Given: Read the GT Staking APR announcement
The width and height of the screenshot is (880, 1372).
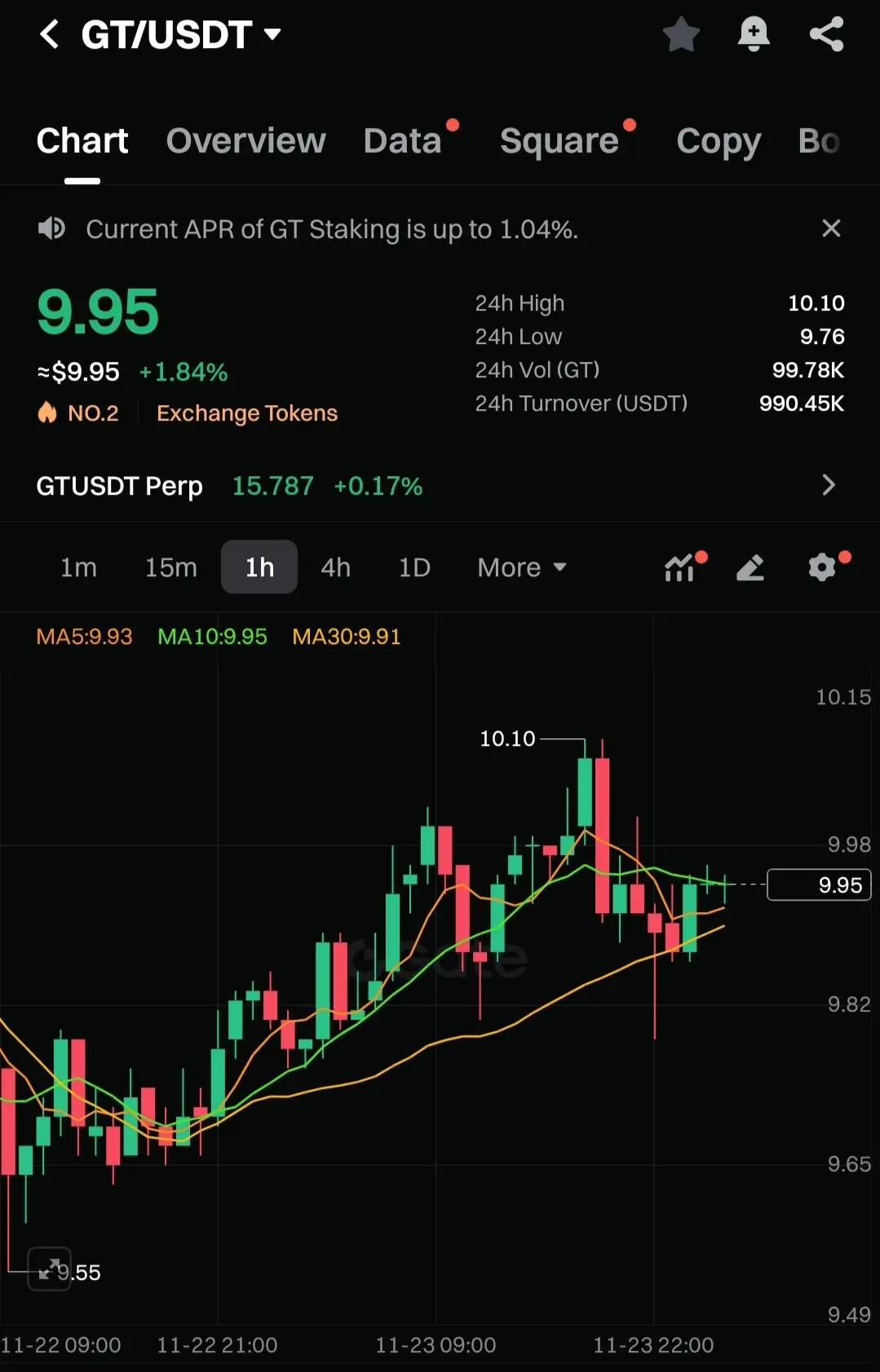Looking at the screenshot, I should click(332, 230).
